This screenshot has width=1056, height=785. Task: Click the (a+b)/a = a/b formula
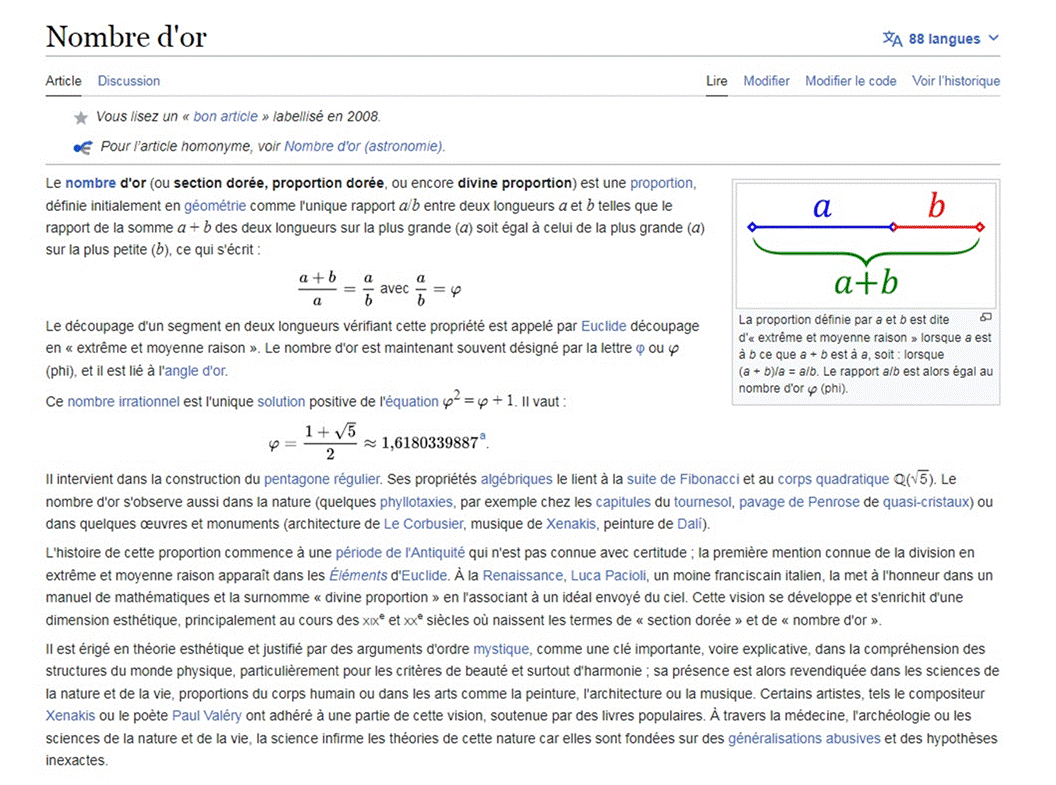pyautogui.click(x=379, y=289)
